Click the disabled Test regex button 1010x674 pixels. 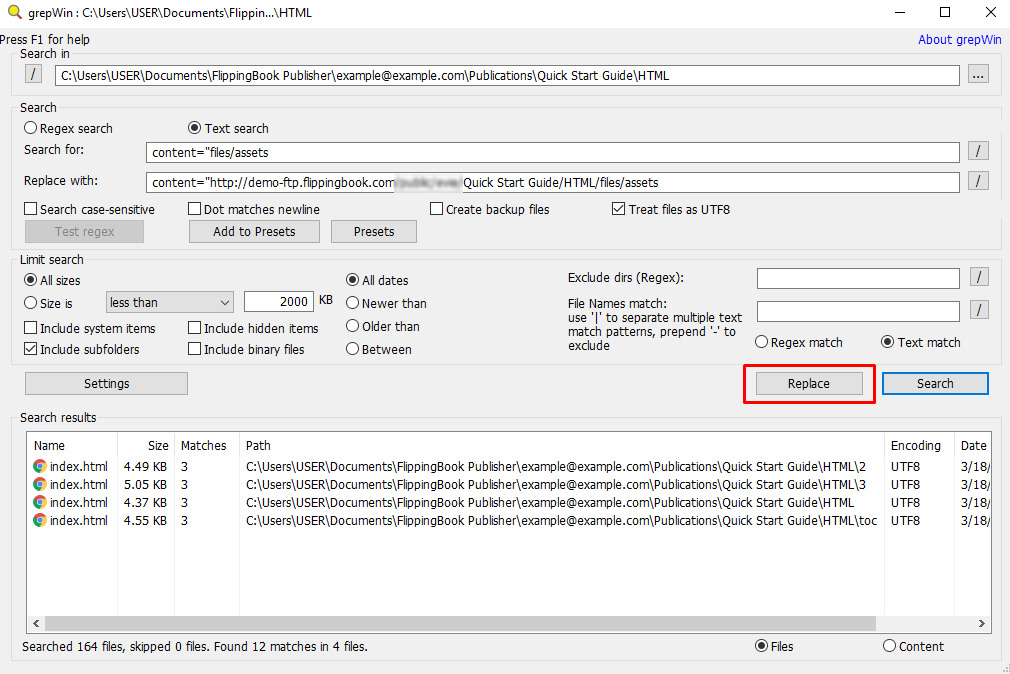pyautogui.click(x=84, y=231)
